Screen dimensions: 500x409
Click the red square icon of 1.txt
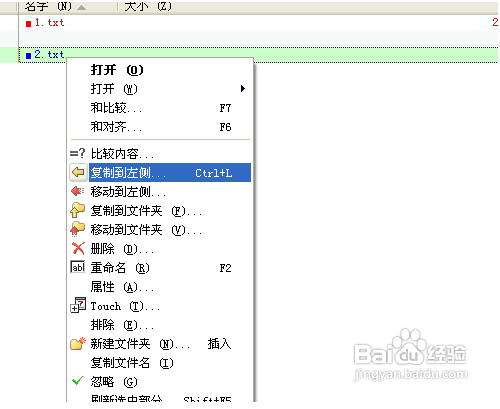[28, 24]
